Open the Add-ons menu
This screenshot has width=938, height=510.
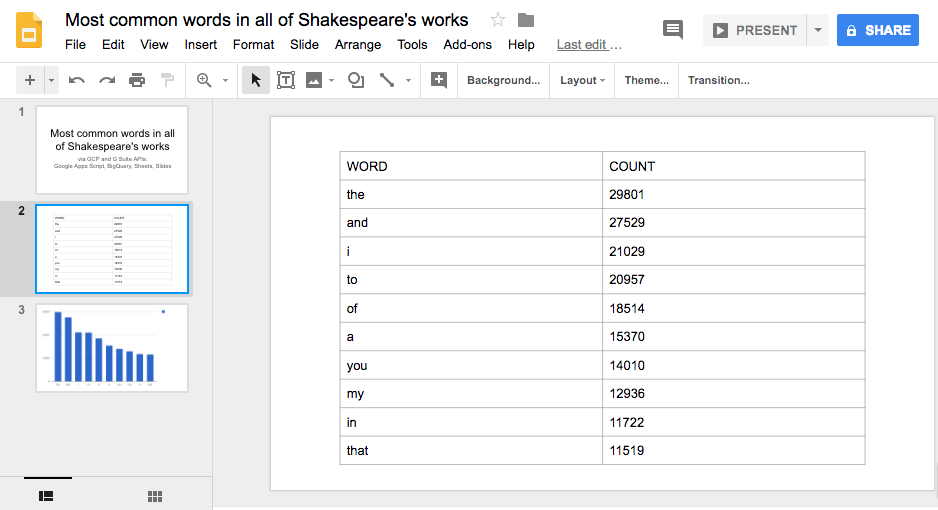[x=467, y=44]
